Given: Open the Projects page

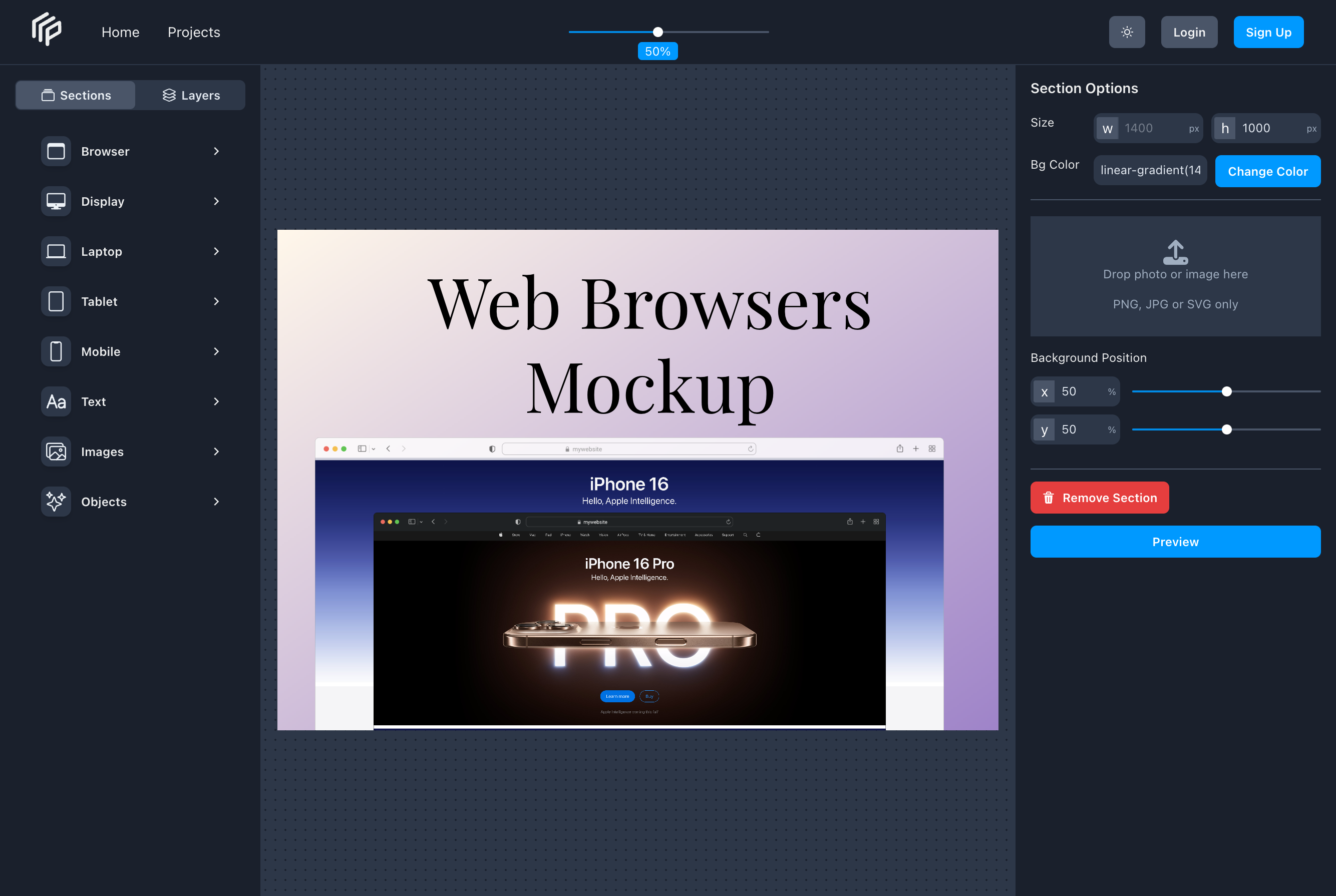Looking at the screenshot, I should pos(194,32).
